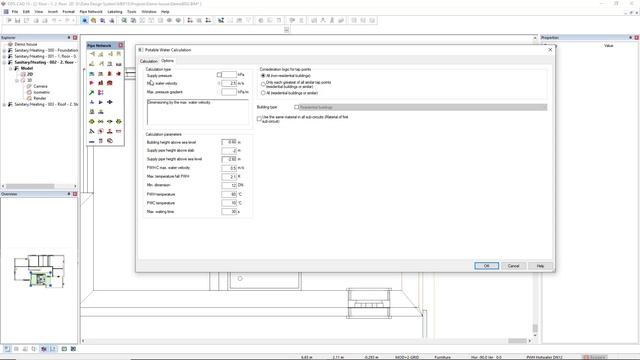
Task: Click the Max. waiting time input field
Action: (229, 212)
